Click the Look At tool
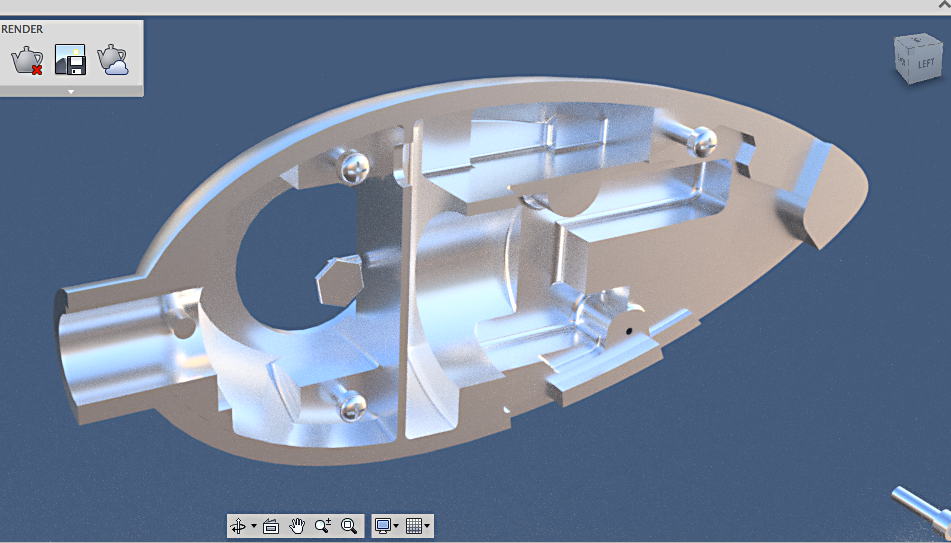 pyautogui.click(x=271, y=526)
